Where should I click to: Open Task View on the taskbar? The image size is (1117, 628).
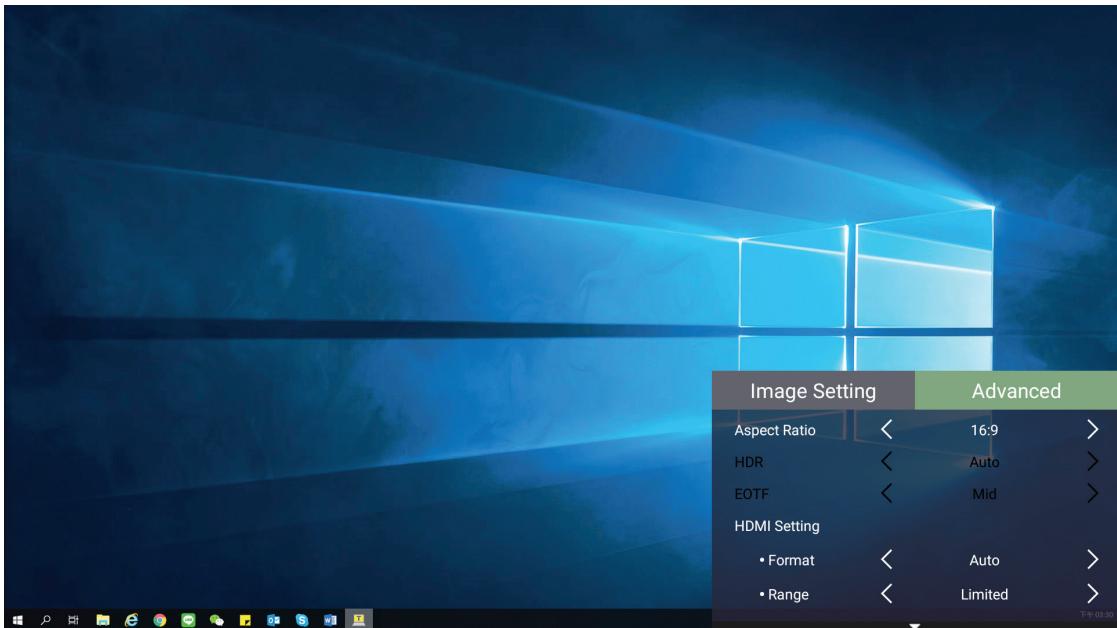(x=73, y=620)
